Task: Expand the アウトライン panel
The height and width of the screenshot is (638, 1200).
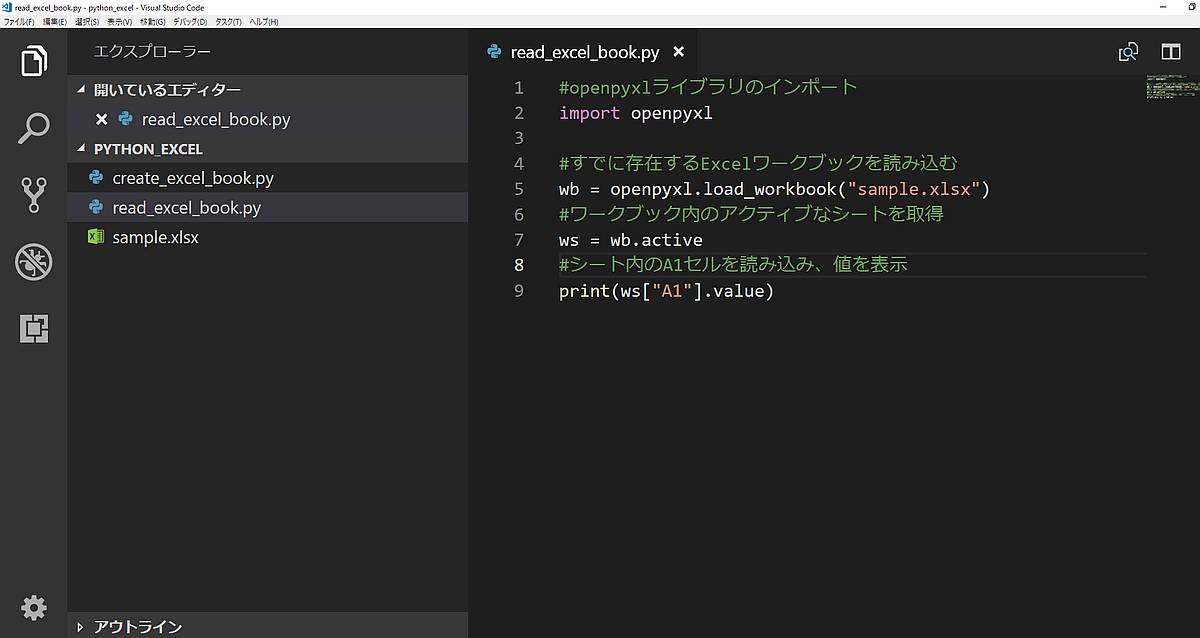Action: [x=82, y=625]
